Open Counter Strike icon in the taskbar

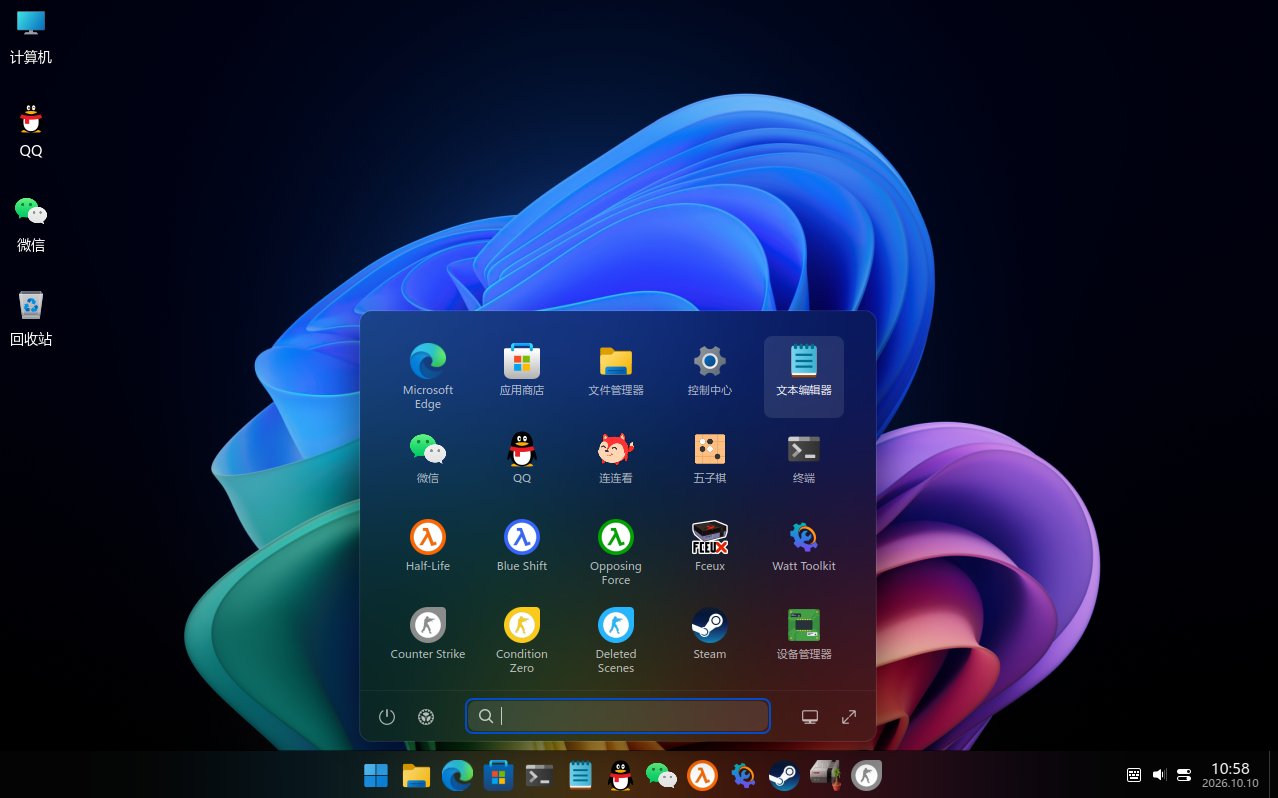pyautogui.click(x=866, y=775)
